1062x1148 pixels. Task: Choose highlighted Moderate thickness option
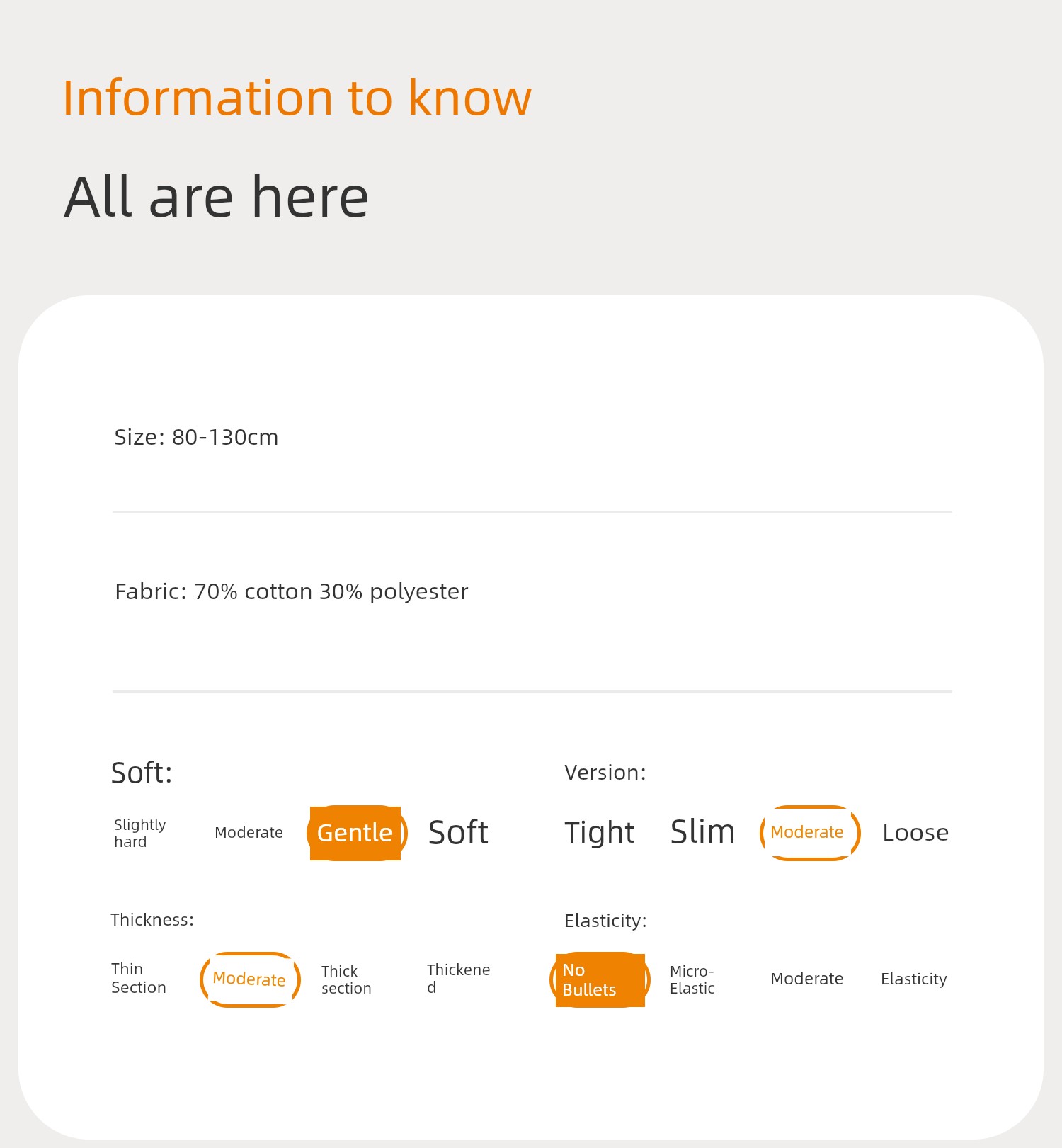pos(249,979)
